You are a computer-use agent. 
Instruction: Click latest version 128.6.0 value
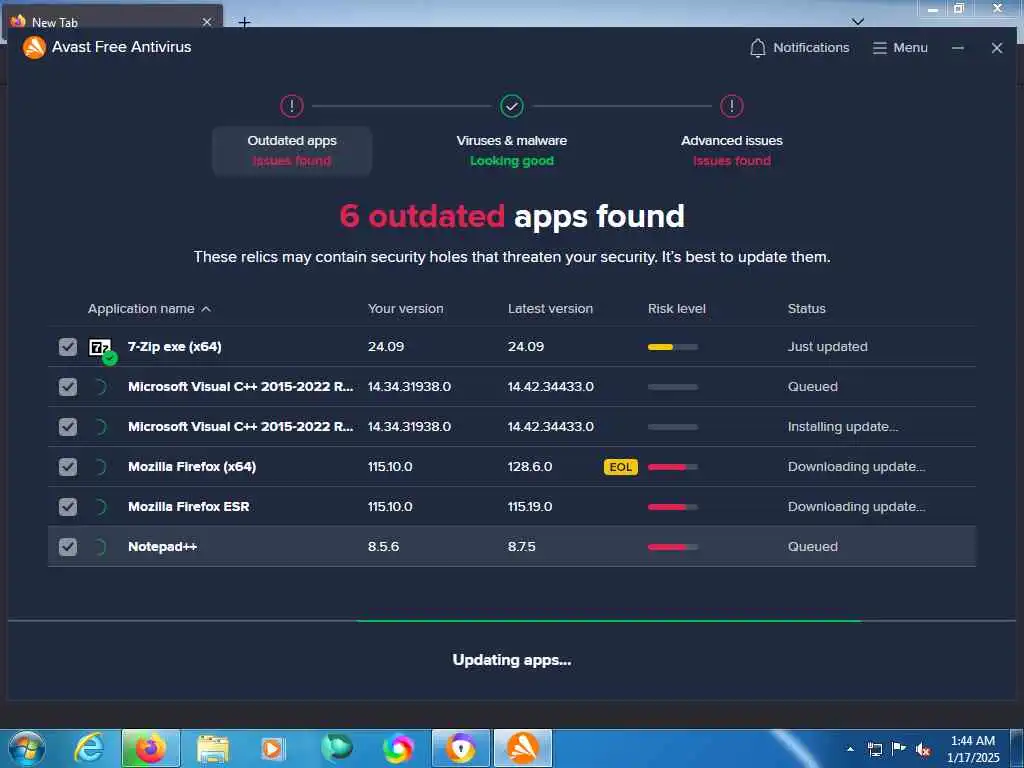click(x=530, y=467)
